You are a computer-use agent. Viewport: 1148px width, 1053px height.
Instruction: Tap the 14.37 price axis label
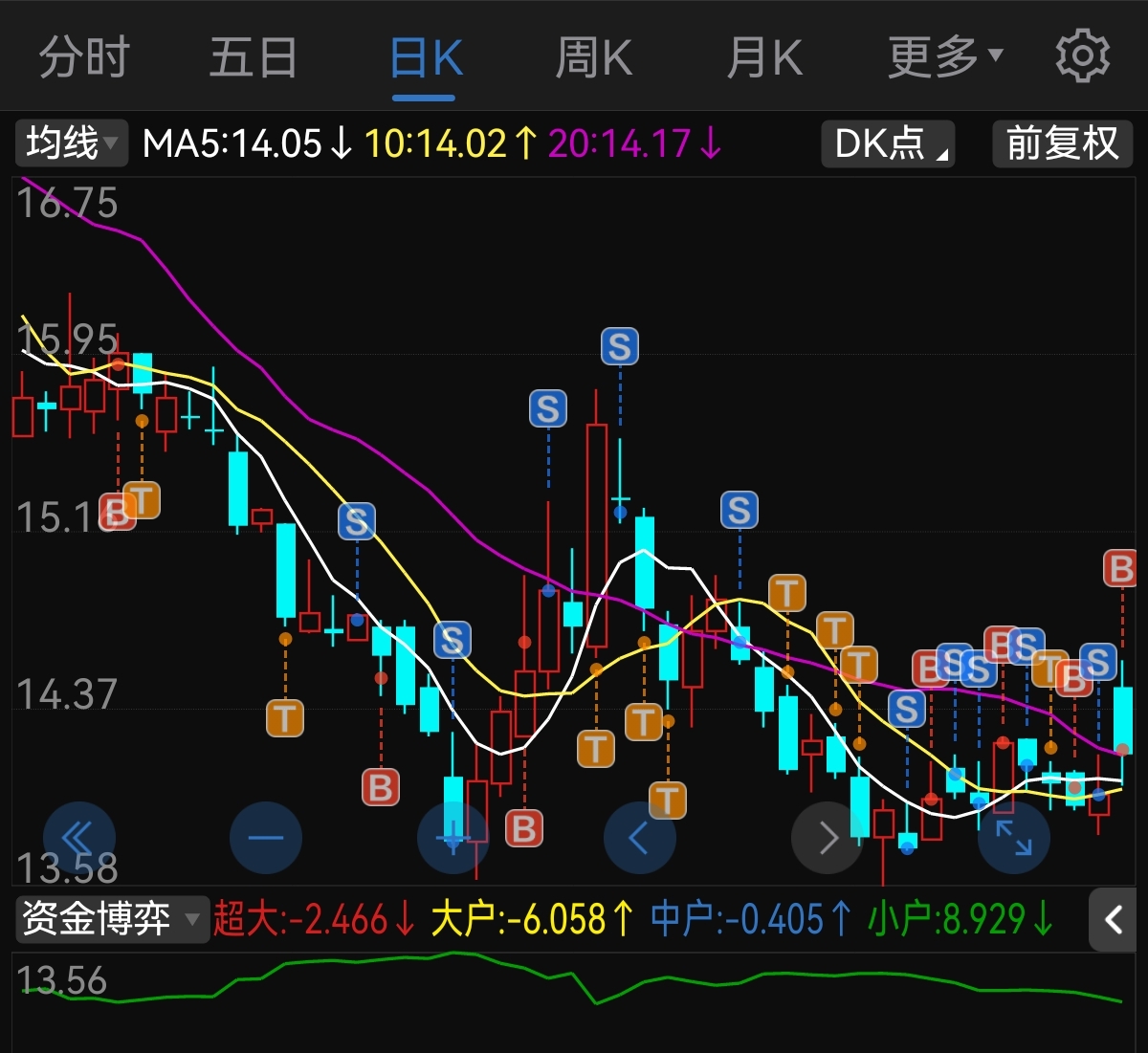[67, 694]
